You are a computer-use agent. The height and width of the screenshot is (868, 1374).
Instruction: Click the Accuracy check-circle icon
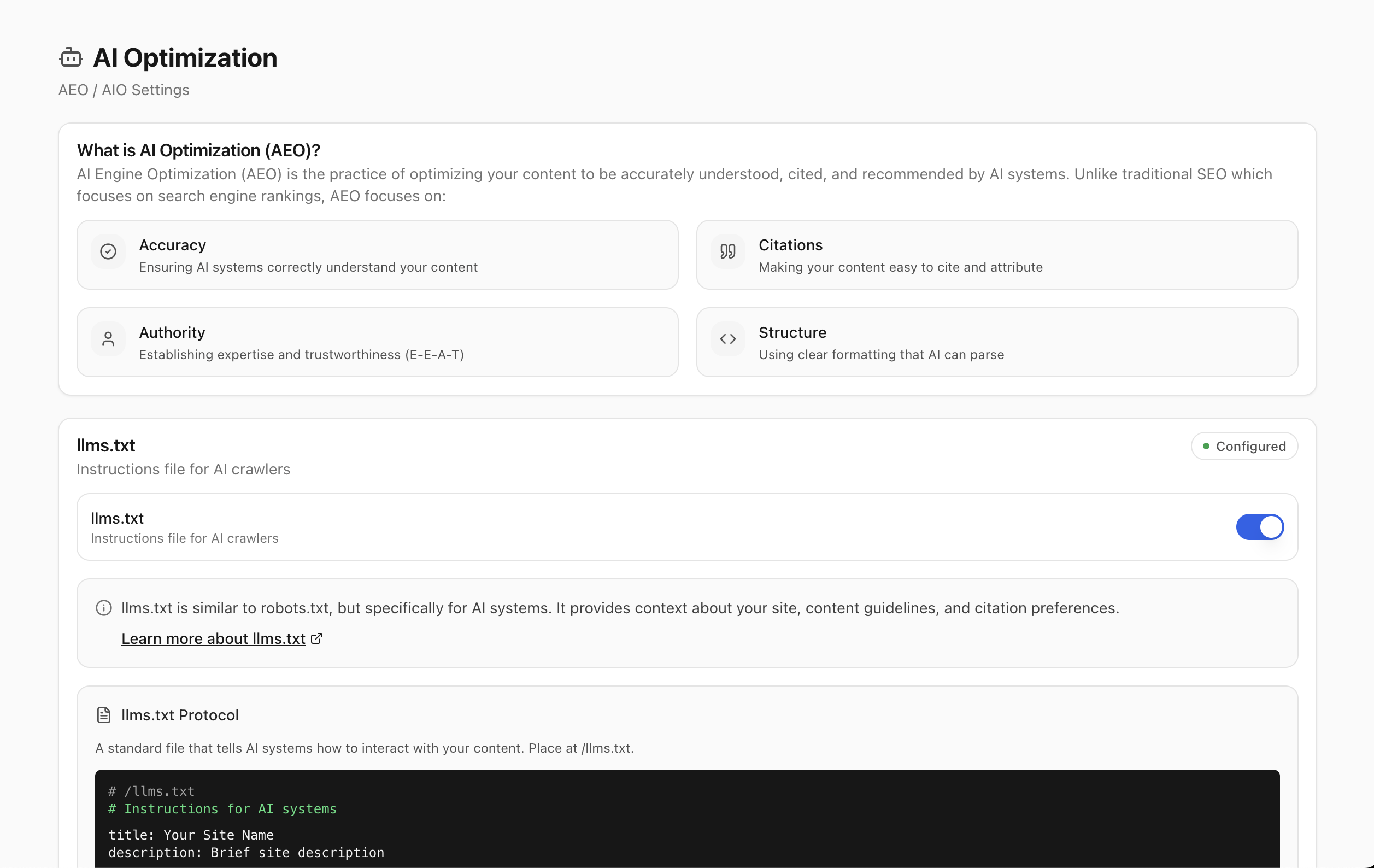108,251
